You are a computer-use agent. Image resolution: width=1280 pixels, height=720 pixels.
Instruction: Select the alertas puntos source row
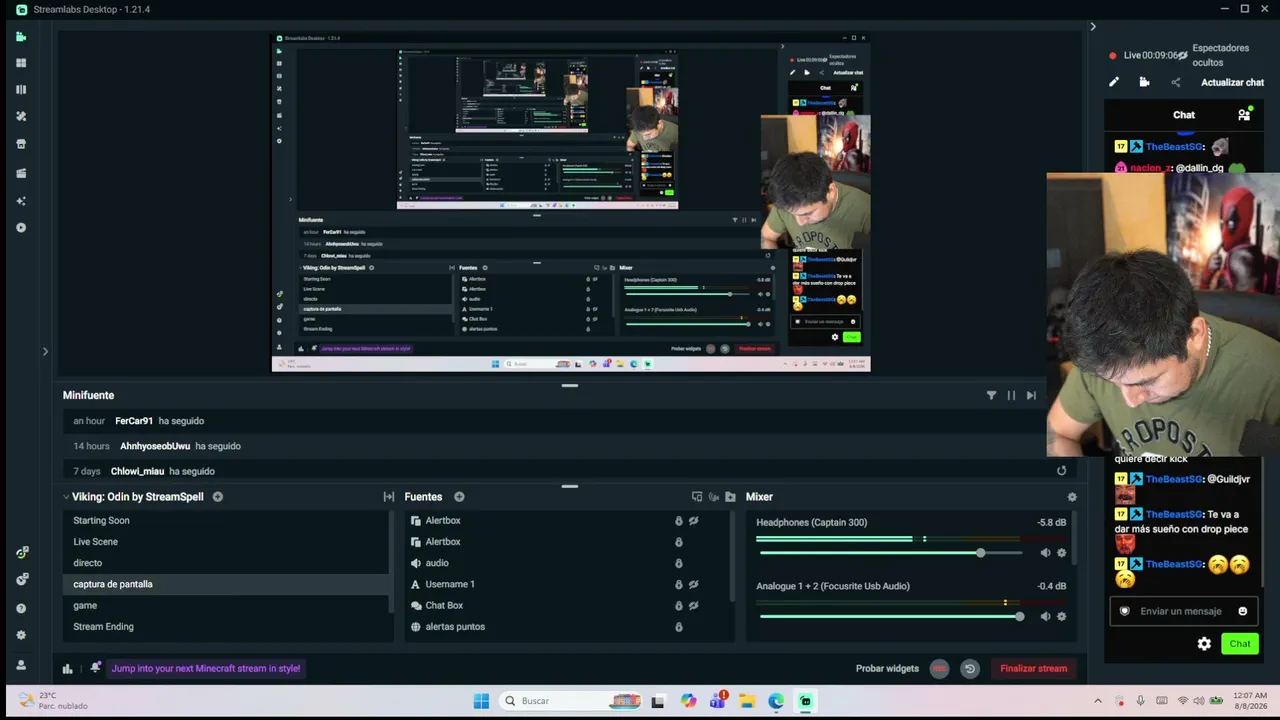click(x=567, y=627)
